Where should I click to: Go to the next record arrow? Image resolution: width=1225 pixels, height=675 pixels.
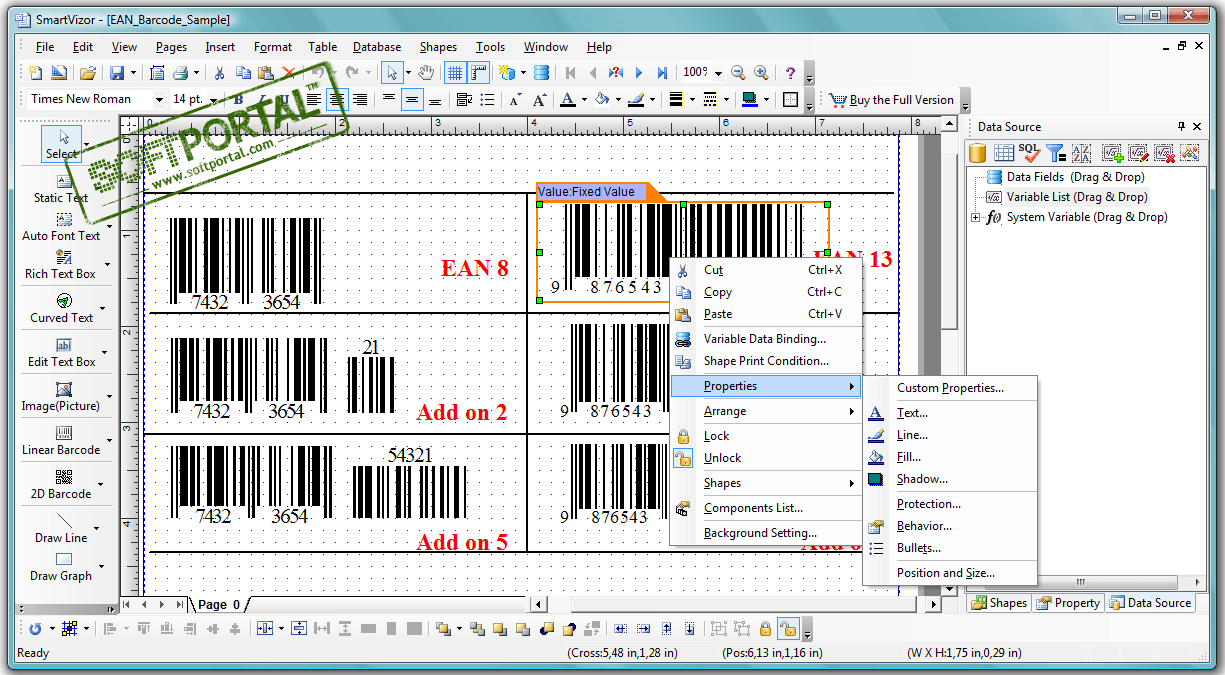639,73
